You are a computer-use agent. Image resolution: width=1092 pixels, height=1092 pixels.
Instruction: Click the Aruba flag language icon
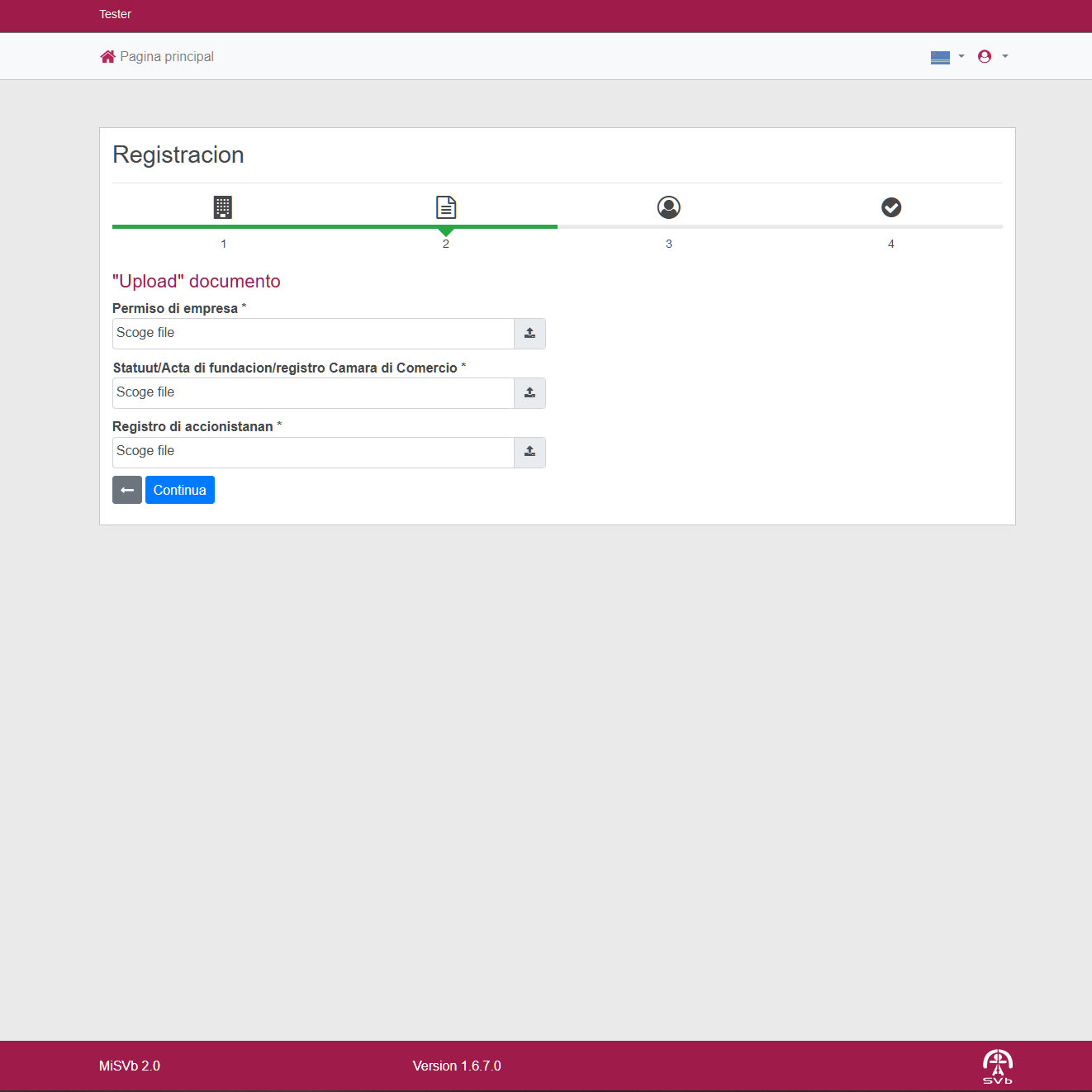pos(940,57)
